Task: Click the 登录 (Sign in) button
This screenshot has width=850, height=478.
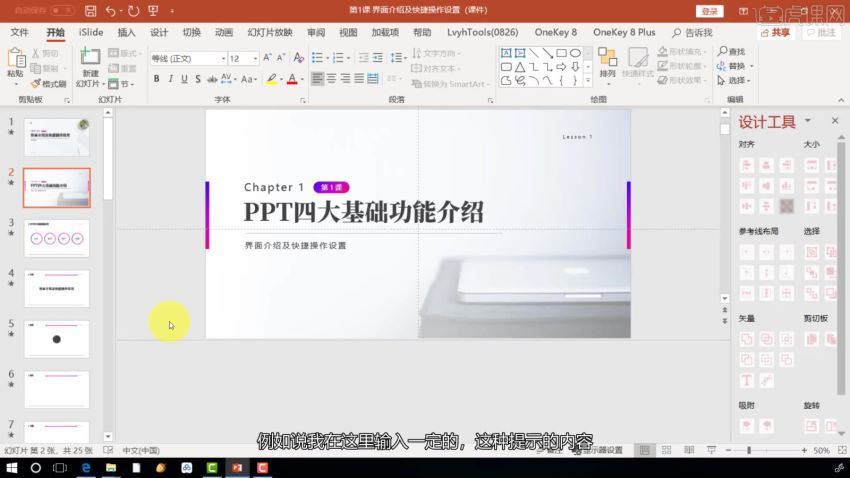Action: pos(709,11)
